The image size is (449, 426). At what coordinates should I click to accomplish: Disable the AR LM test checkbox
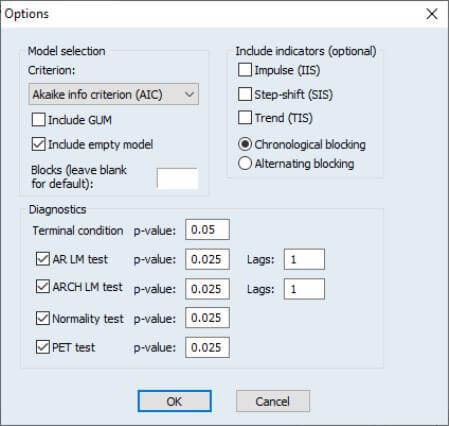tap(43, 259)
